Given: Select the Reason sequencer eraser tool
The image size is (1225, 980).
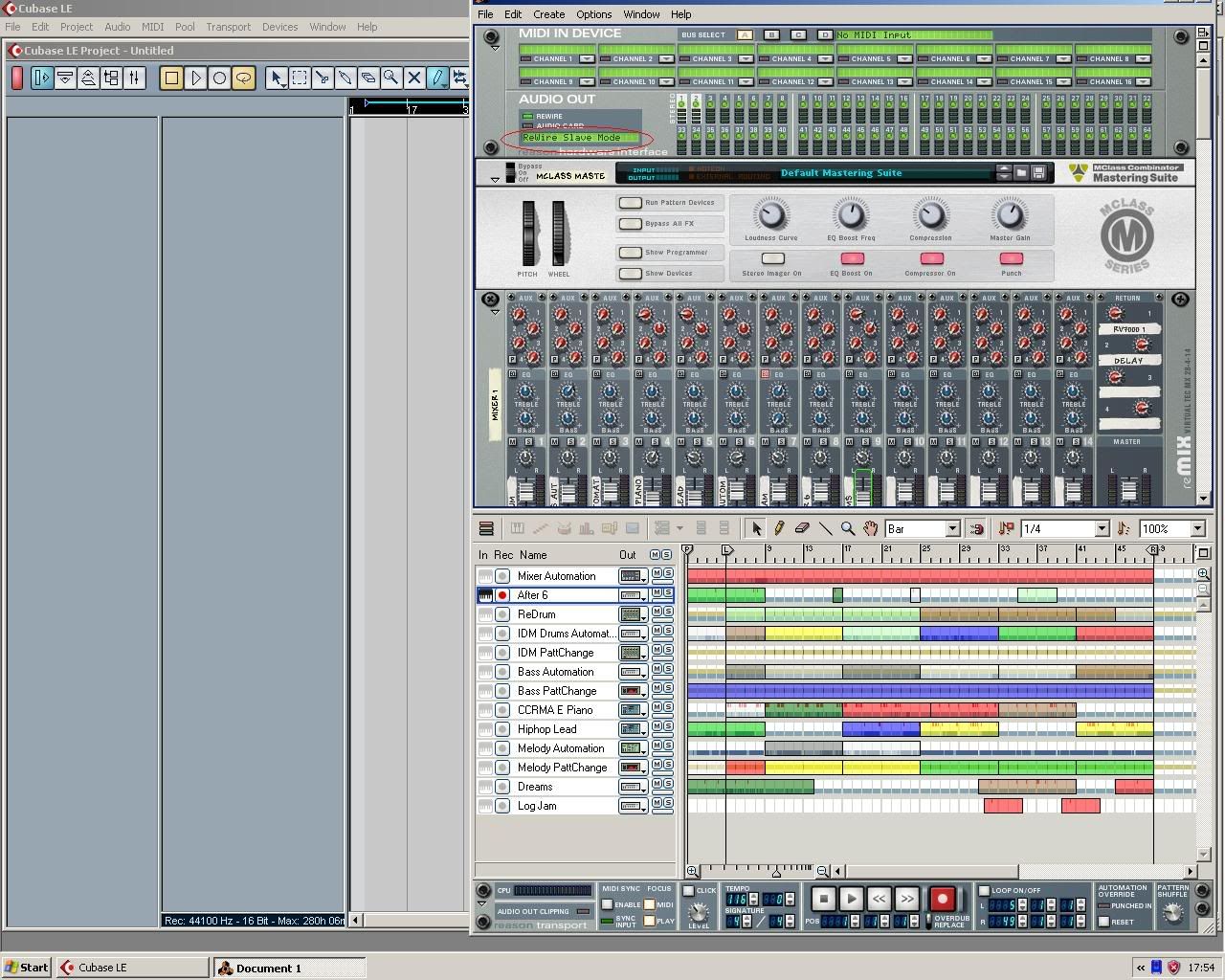Looking at the screenshot, I should pyautogui.click(x=802, y=528).
